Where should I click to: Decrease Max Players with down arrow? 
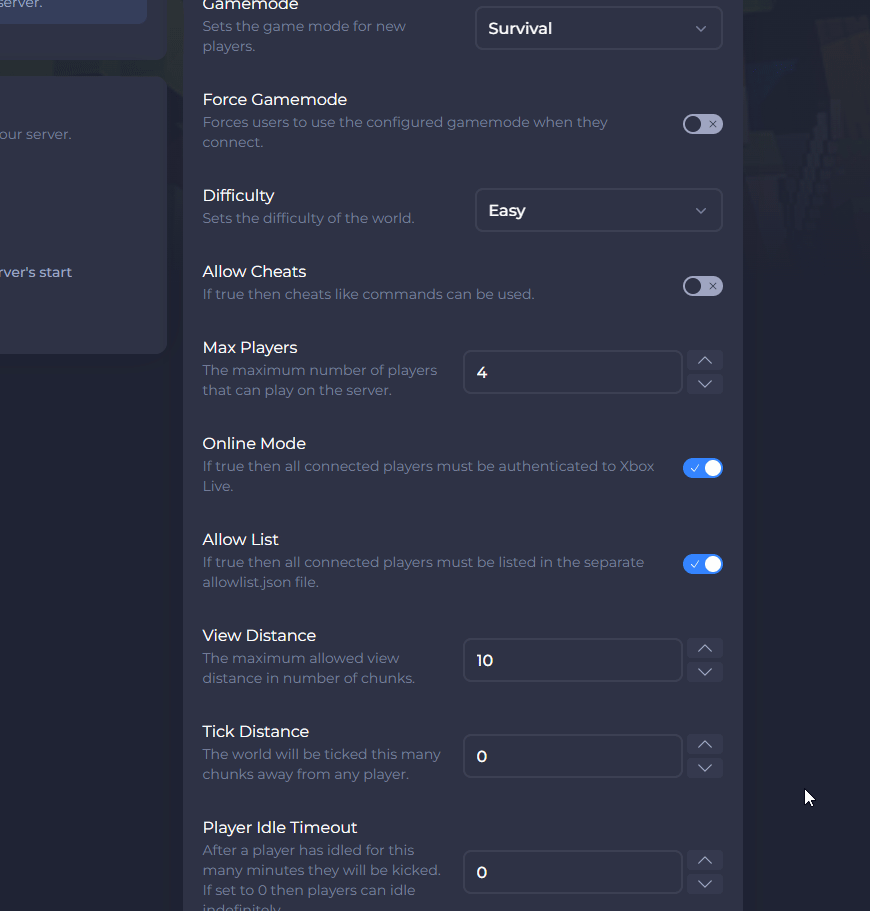[705, 384]
